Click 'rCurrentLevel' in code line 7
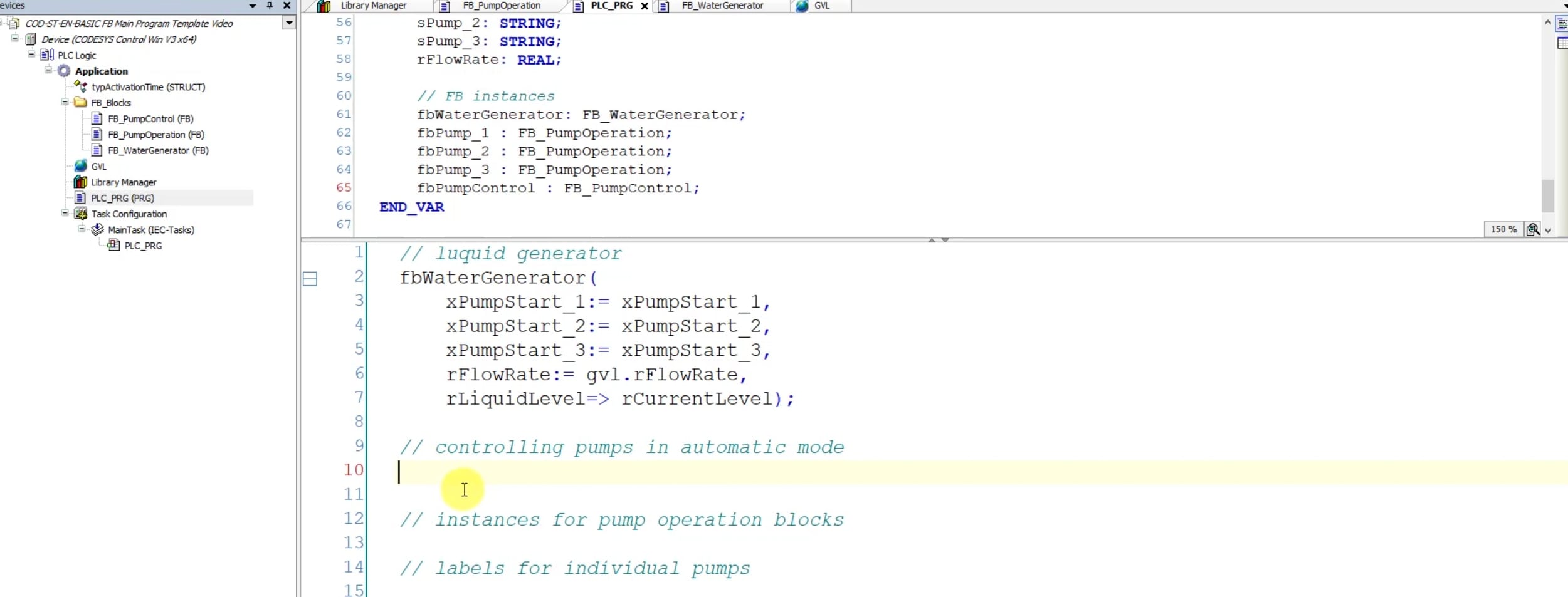The height and width of the screenshot is (597, 1568). tap(697, 399)
